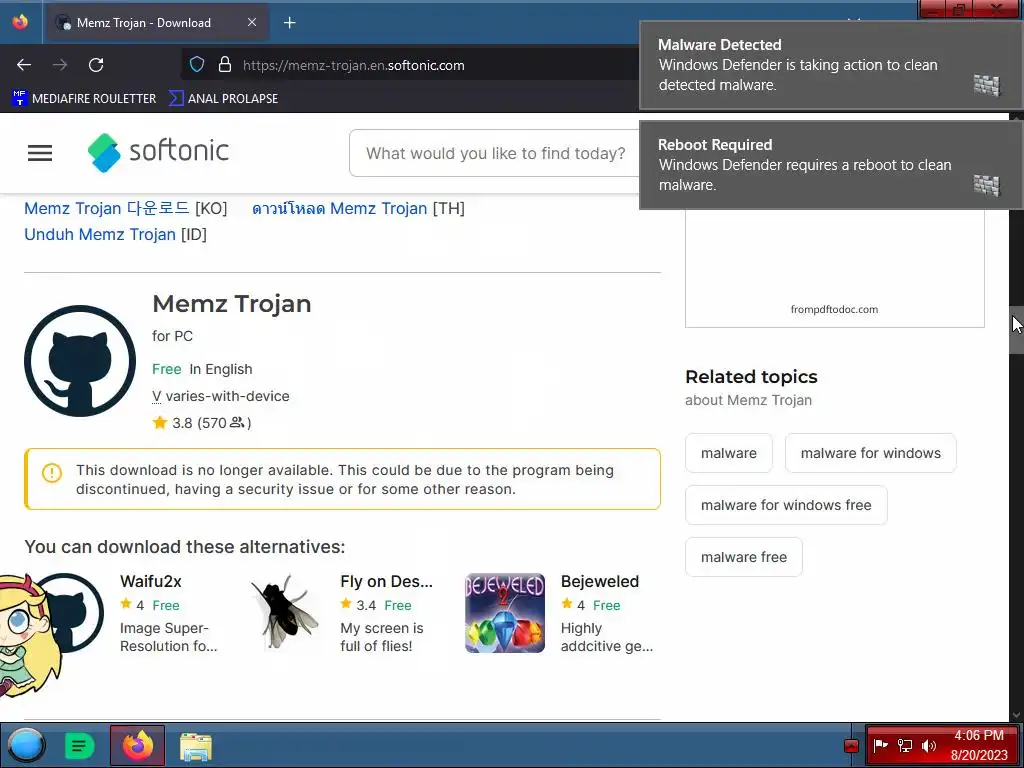Viewport: 1024px width, 768px height.
Task: Open tracking protection shield icon
Action: pos(197,65)
